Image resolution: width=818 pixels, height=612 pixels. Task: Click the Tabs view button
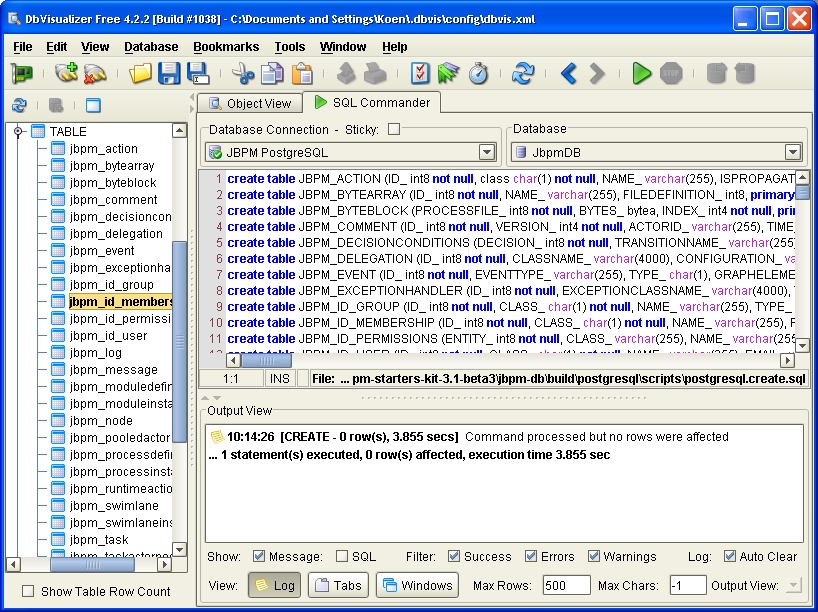337,585
